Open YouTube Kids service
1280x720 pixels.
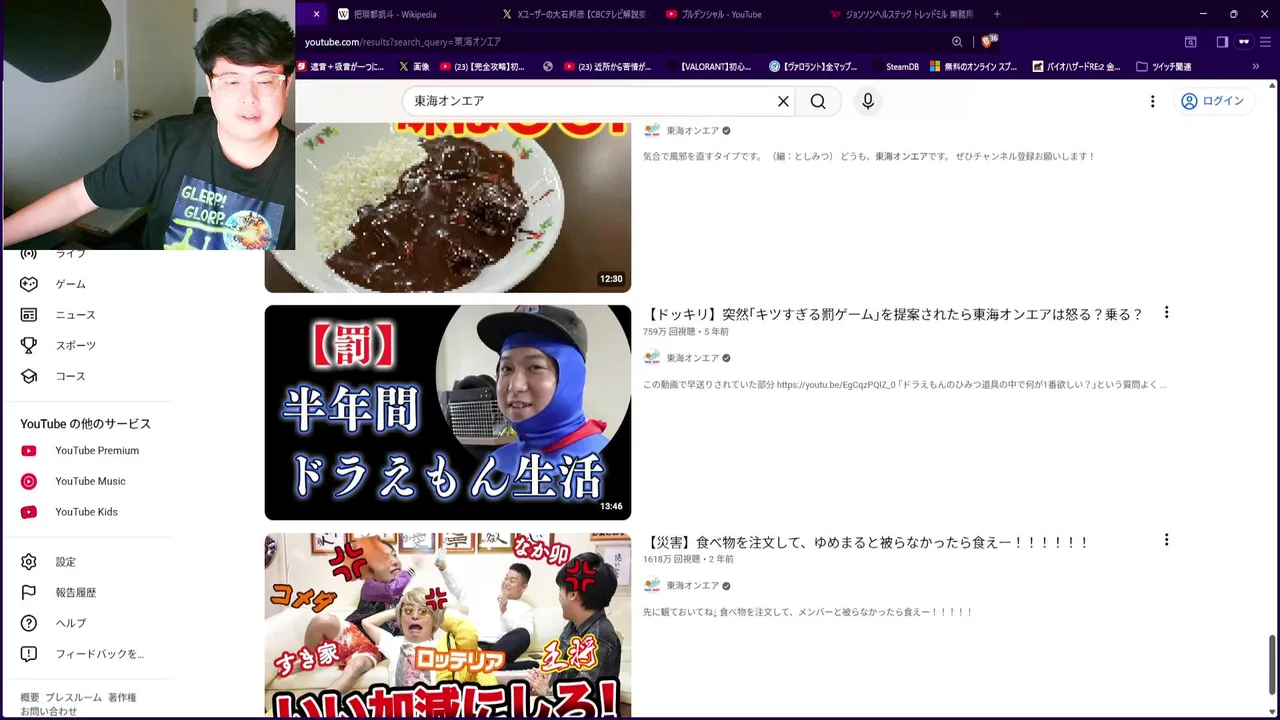pyautogui.click(x=88, y=512)
